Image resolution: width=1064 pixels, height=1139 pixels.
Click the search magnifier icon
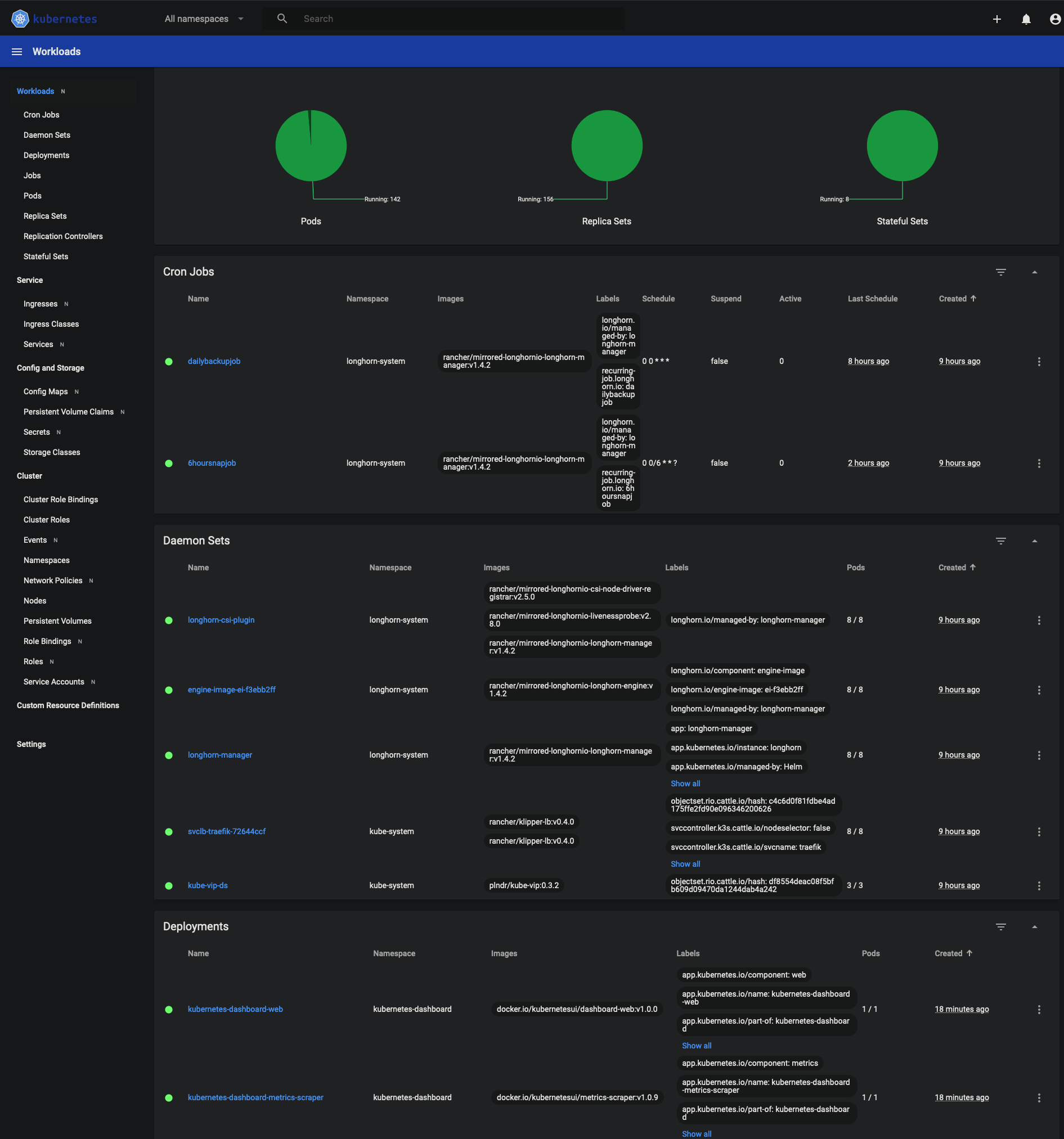click(x=281, y=19)
